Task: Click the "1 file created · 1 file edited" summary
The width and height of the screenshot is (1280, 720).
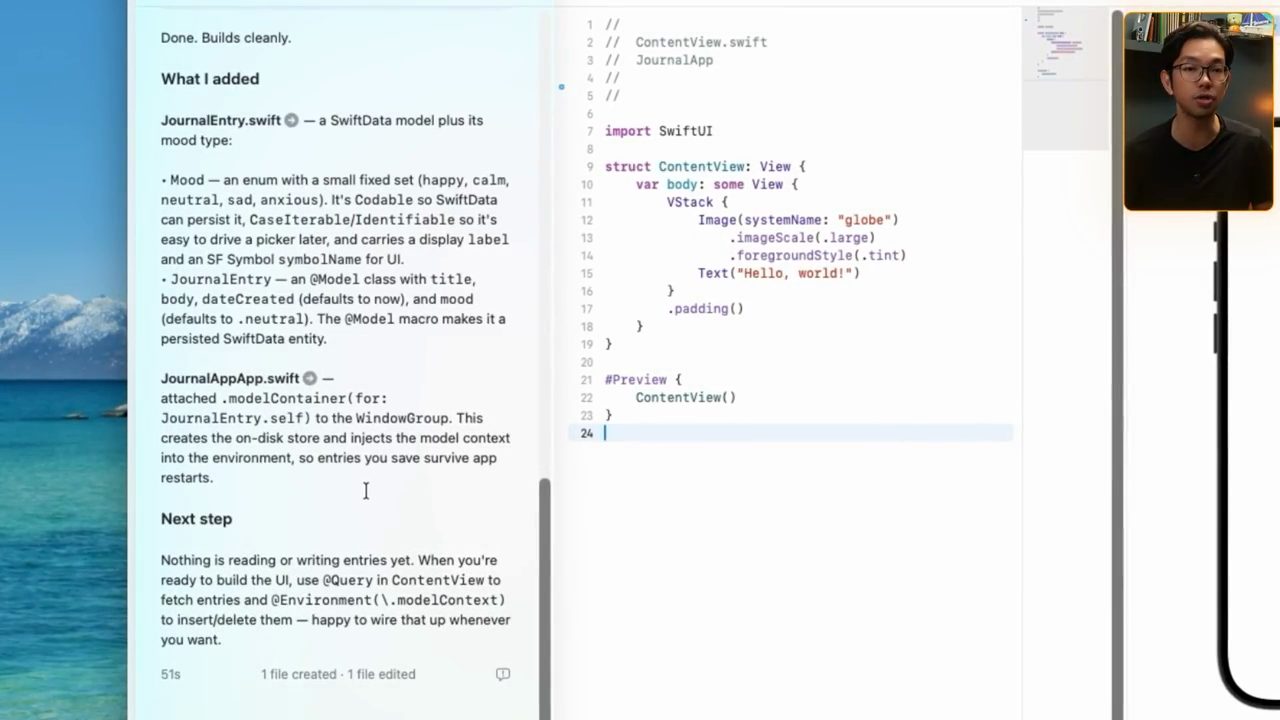Action: (338, 674)
